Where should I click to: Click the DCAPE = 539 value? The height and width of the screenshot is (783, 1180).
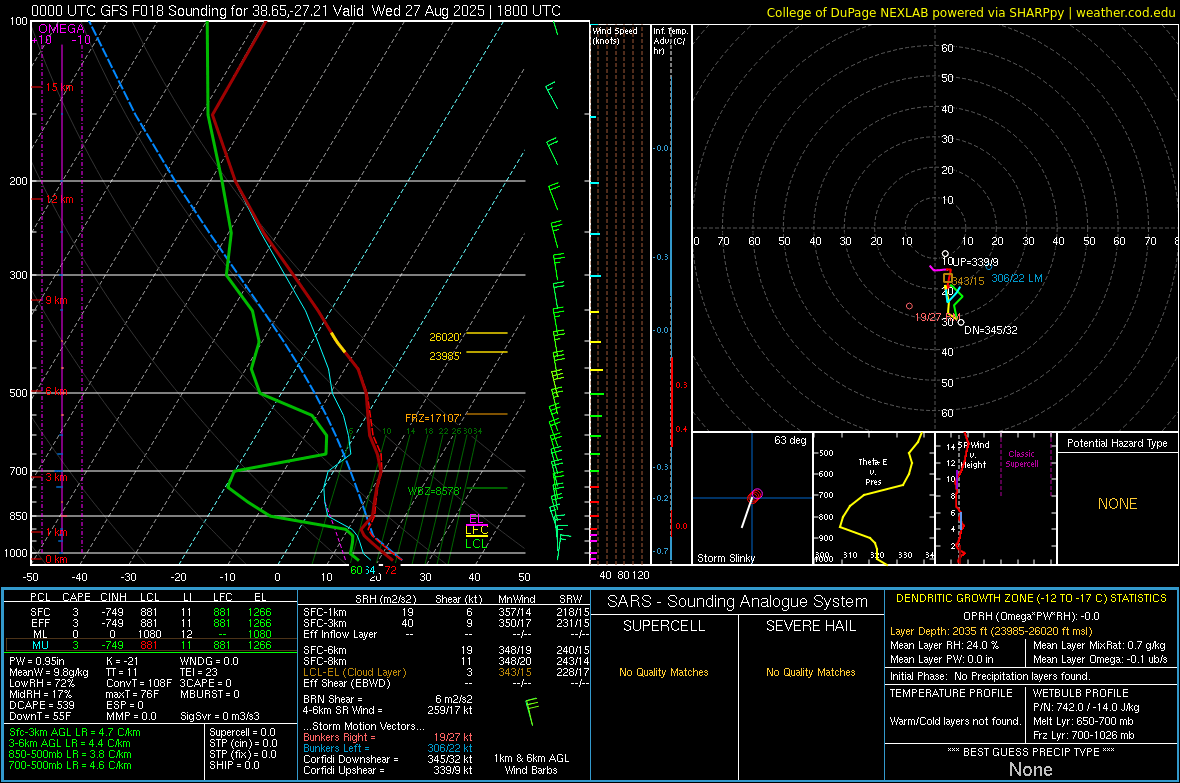pos(41,705)
